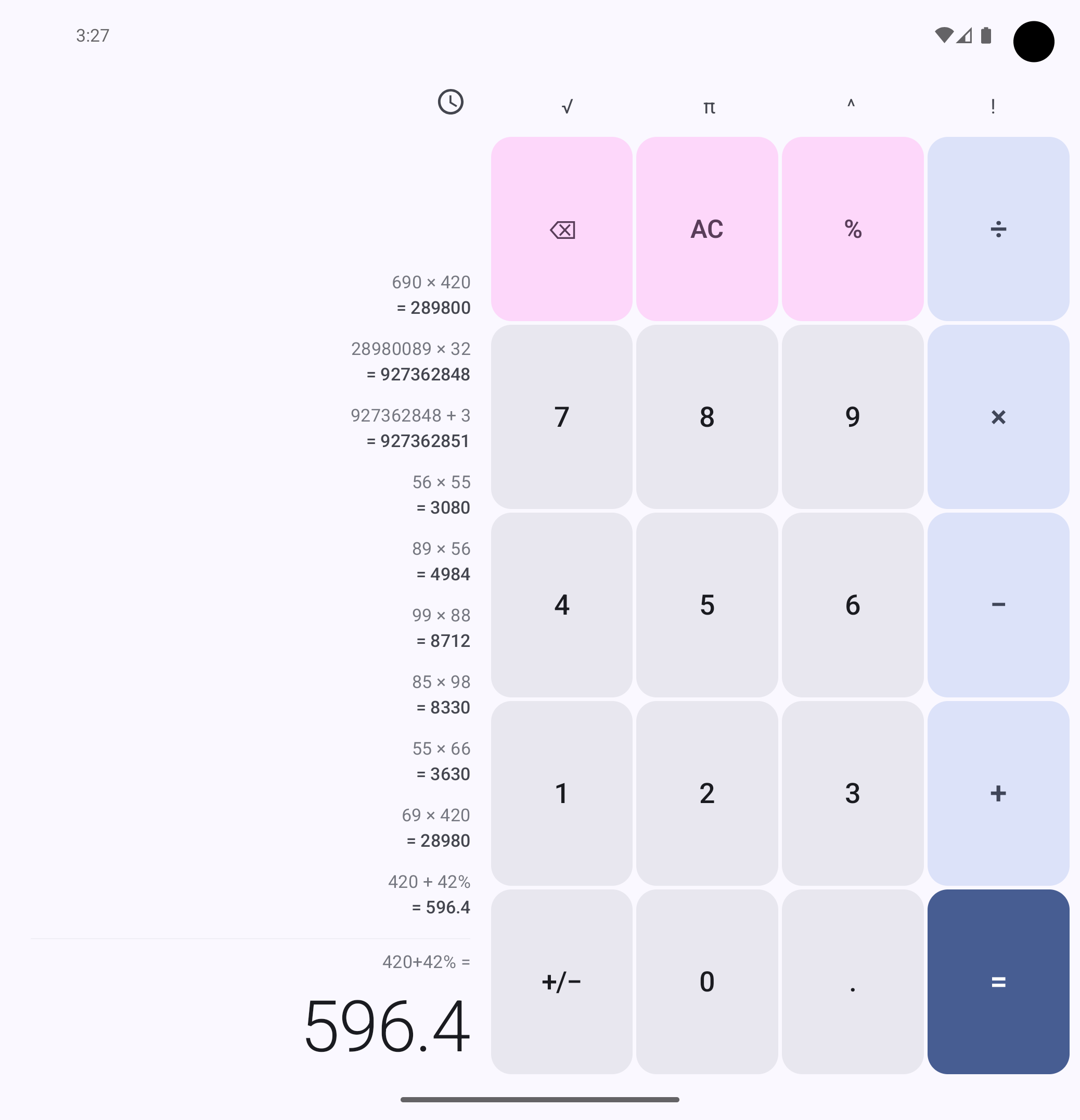The height and width of the screenshot is (1120, 1080).
Task: Tap the exponent caret operator
Action: coord(851,105)
